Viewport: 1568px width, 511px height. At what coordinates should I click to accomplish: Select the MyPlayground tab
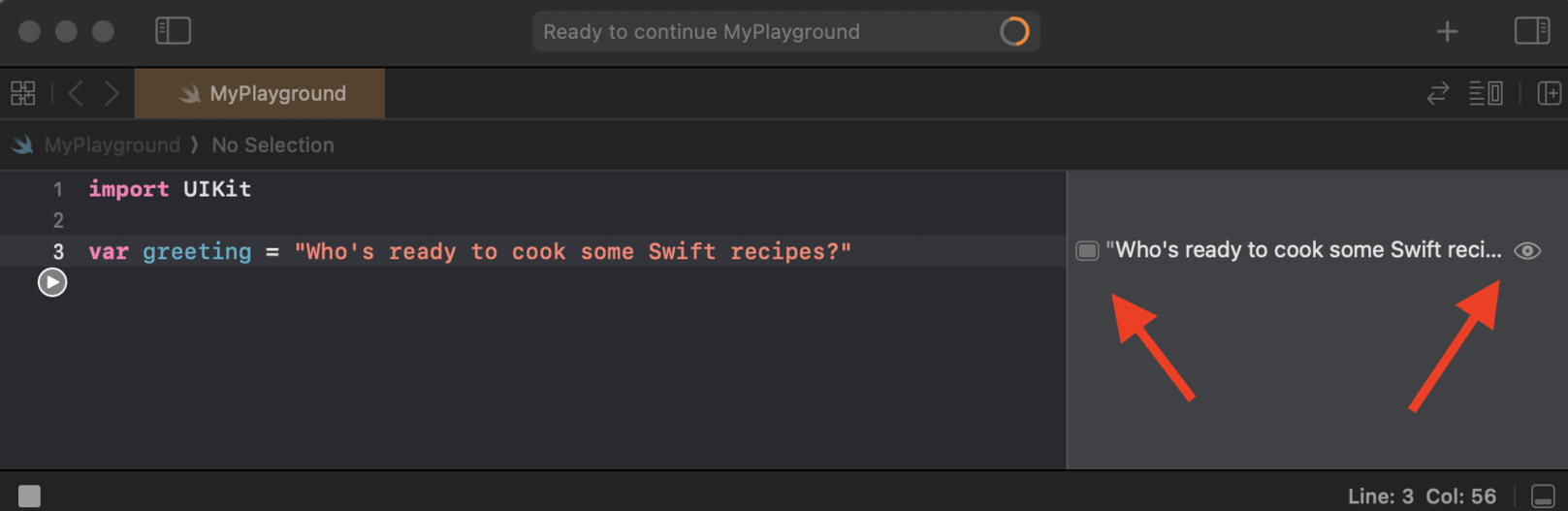pos(260,93)
